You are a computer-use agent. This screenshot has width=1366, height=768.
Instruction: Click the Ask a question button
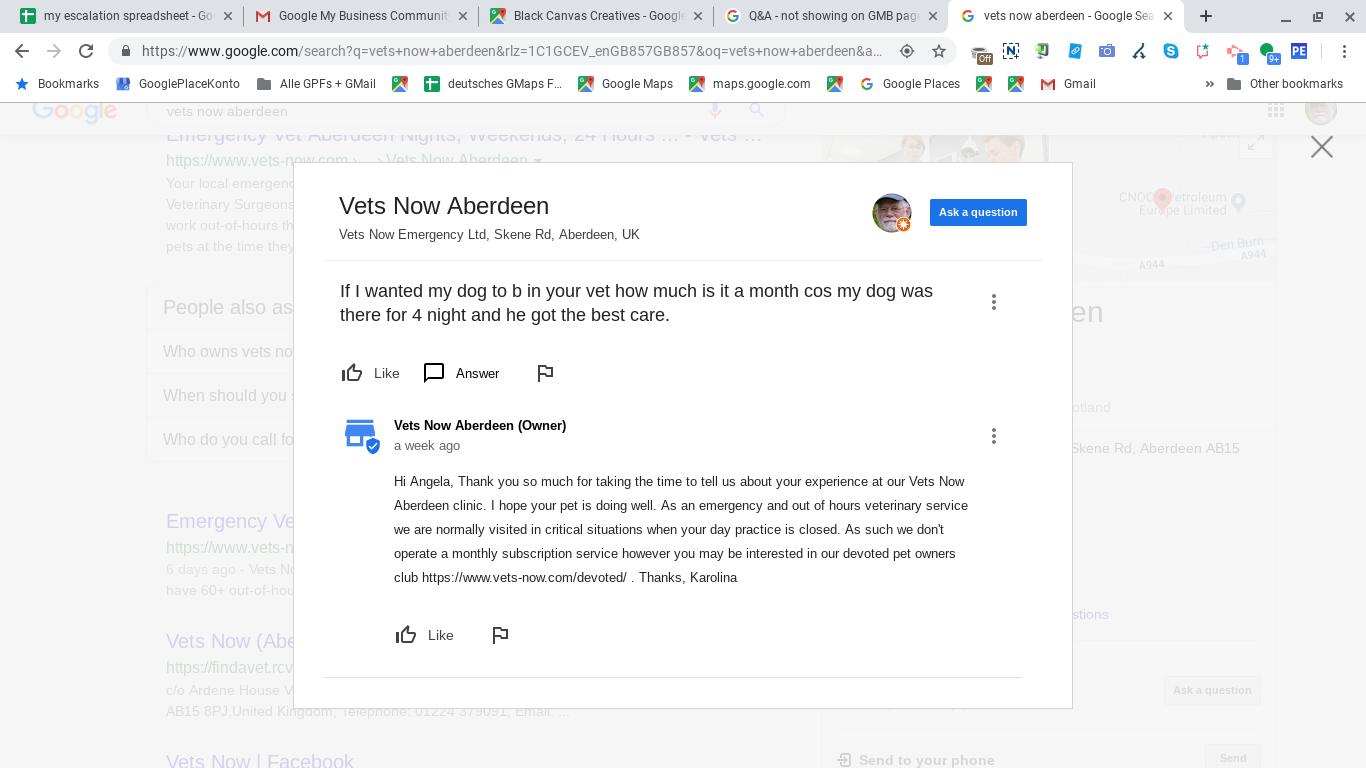click(x=978, y=212)
